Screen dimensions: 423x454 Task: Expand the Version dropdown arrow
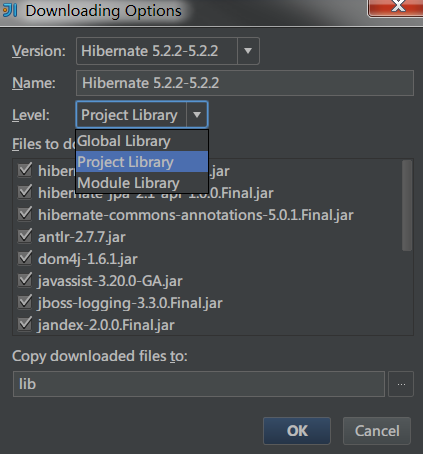coord(248,51)
